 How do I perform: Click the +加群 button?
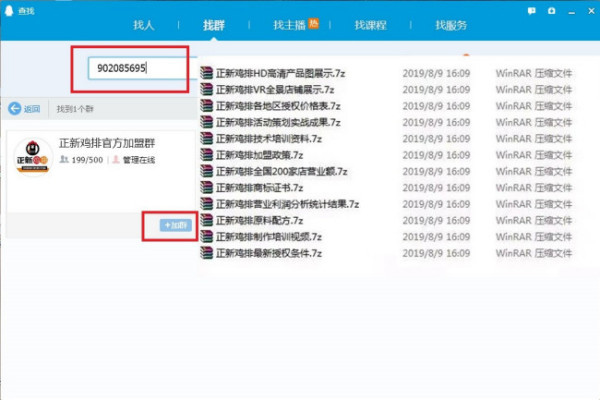click(x=176, y=225)
